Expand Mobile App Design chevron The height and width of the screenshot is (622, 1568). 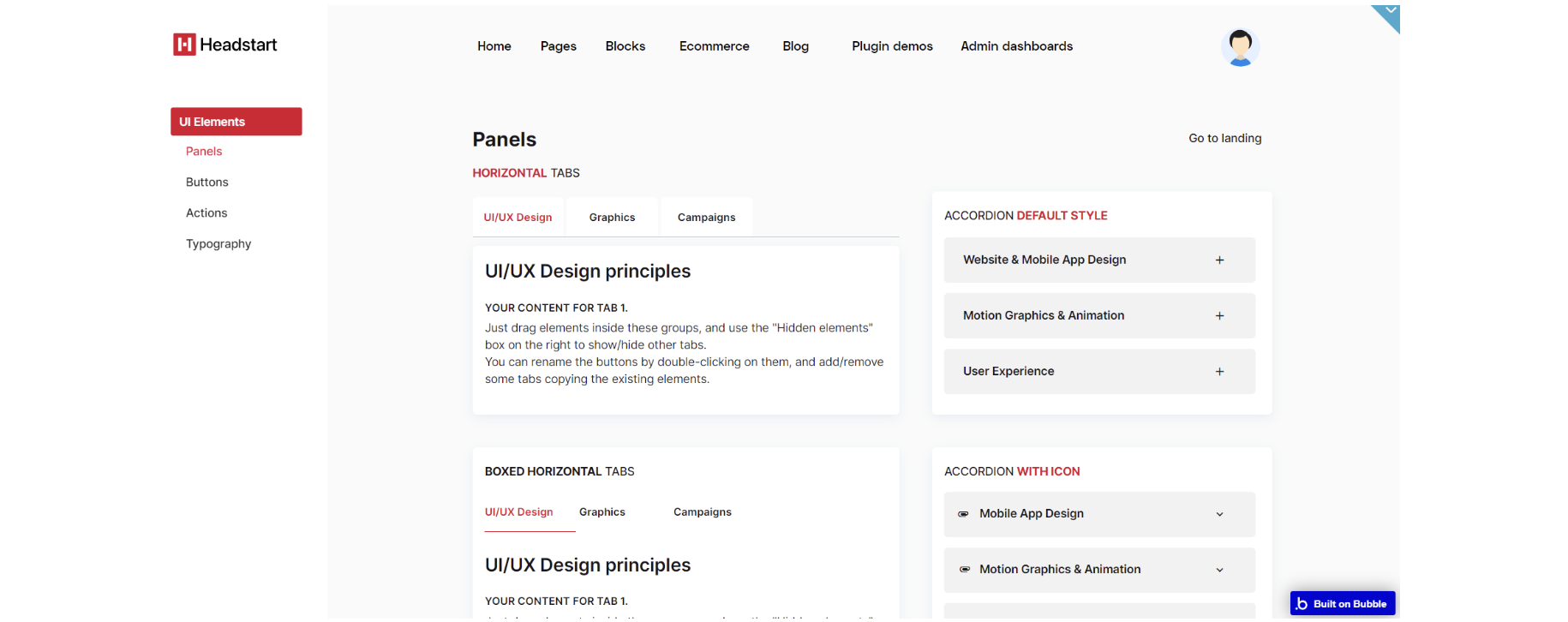tap(1219, 514)
